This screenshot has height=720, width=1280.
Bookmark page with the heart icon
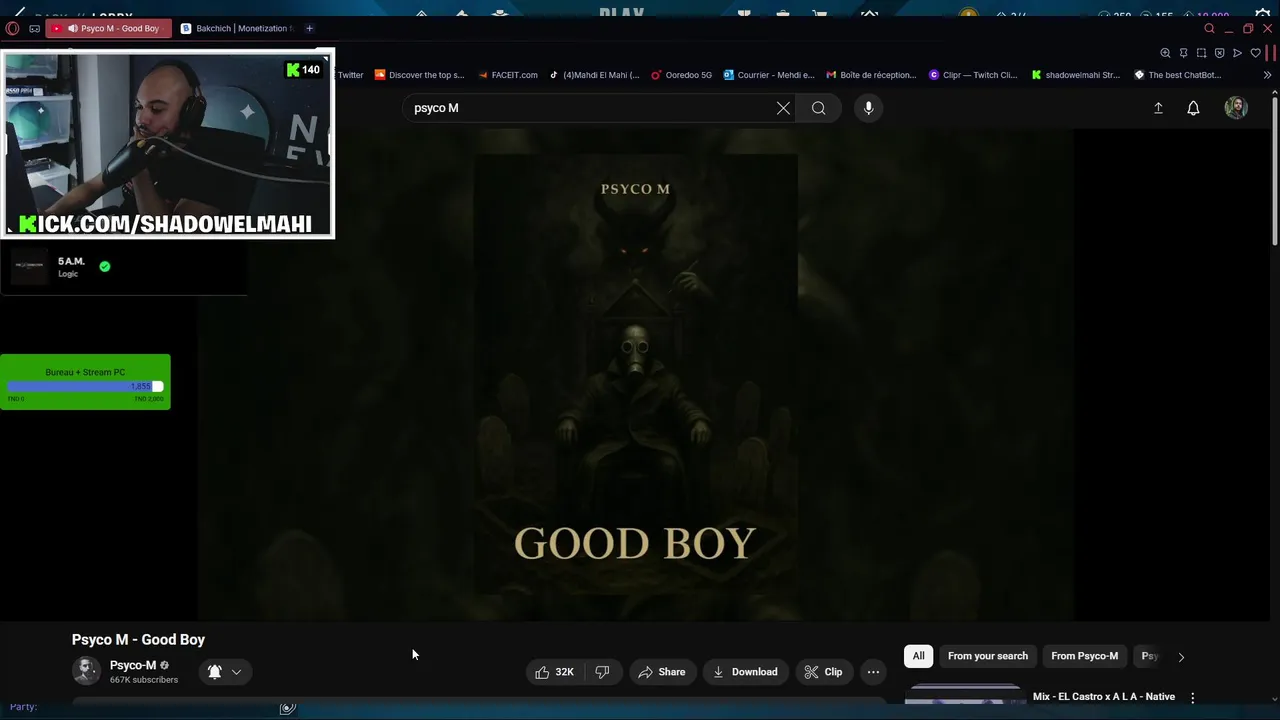(x=1255, y=53)
